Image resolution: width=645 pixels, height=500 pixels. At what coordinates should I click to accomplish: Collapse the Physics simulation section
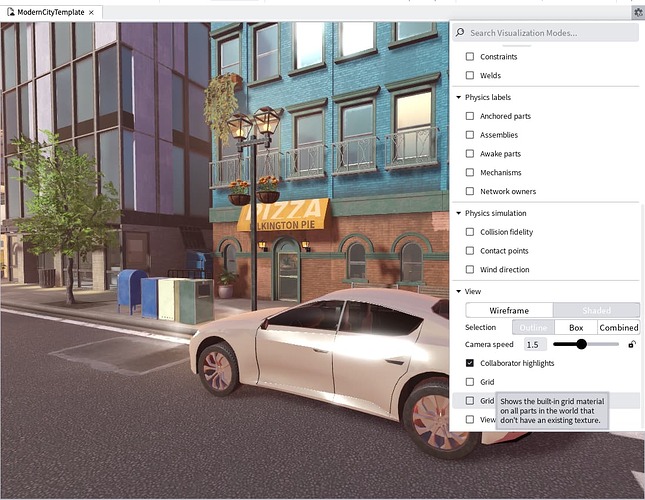pos(458,213)
